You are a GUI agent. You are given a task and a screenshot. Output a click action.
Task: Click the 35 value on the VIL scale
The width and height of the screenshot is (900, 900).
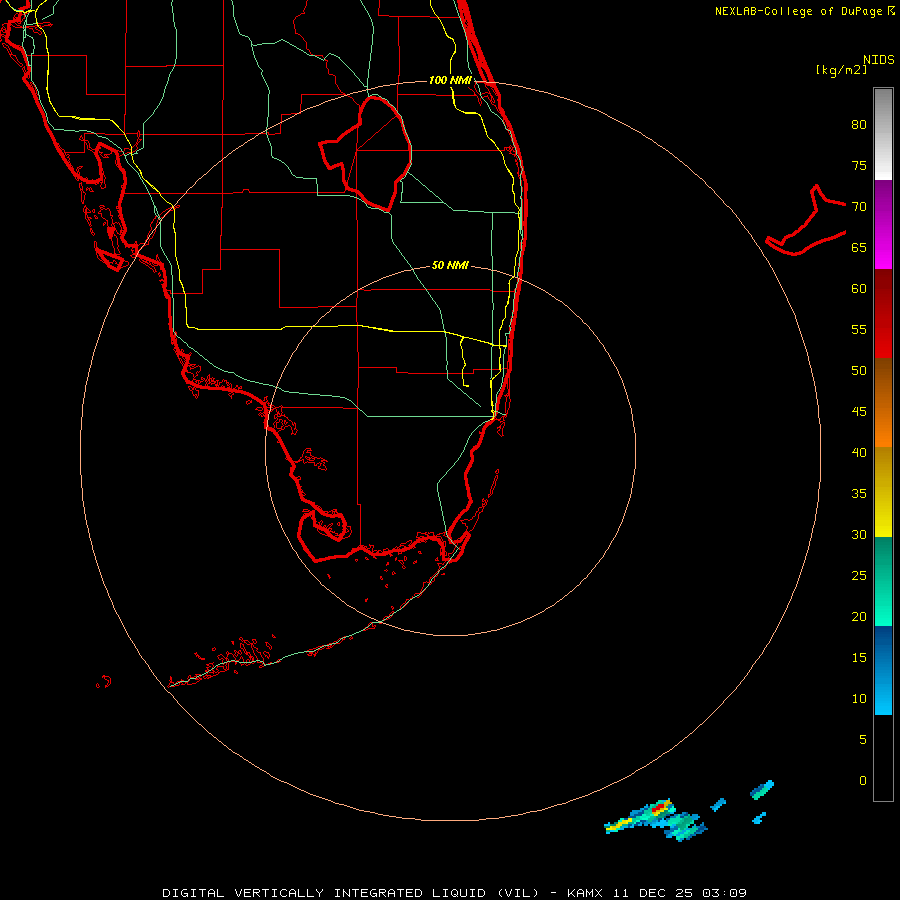[859, 494]
